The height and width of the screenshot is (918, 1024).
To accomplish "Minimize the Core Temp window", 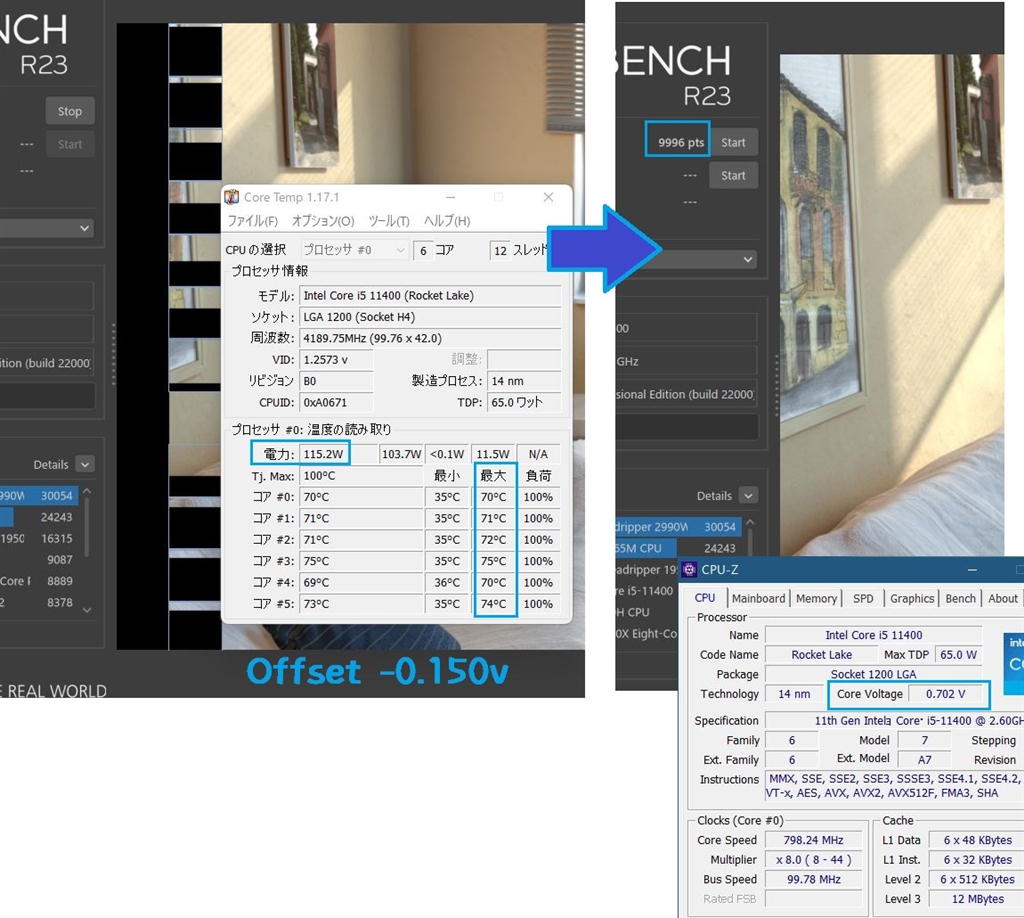I will [451, 197].
